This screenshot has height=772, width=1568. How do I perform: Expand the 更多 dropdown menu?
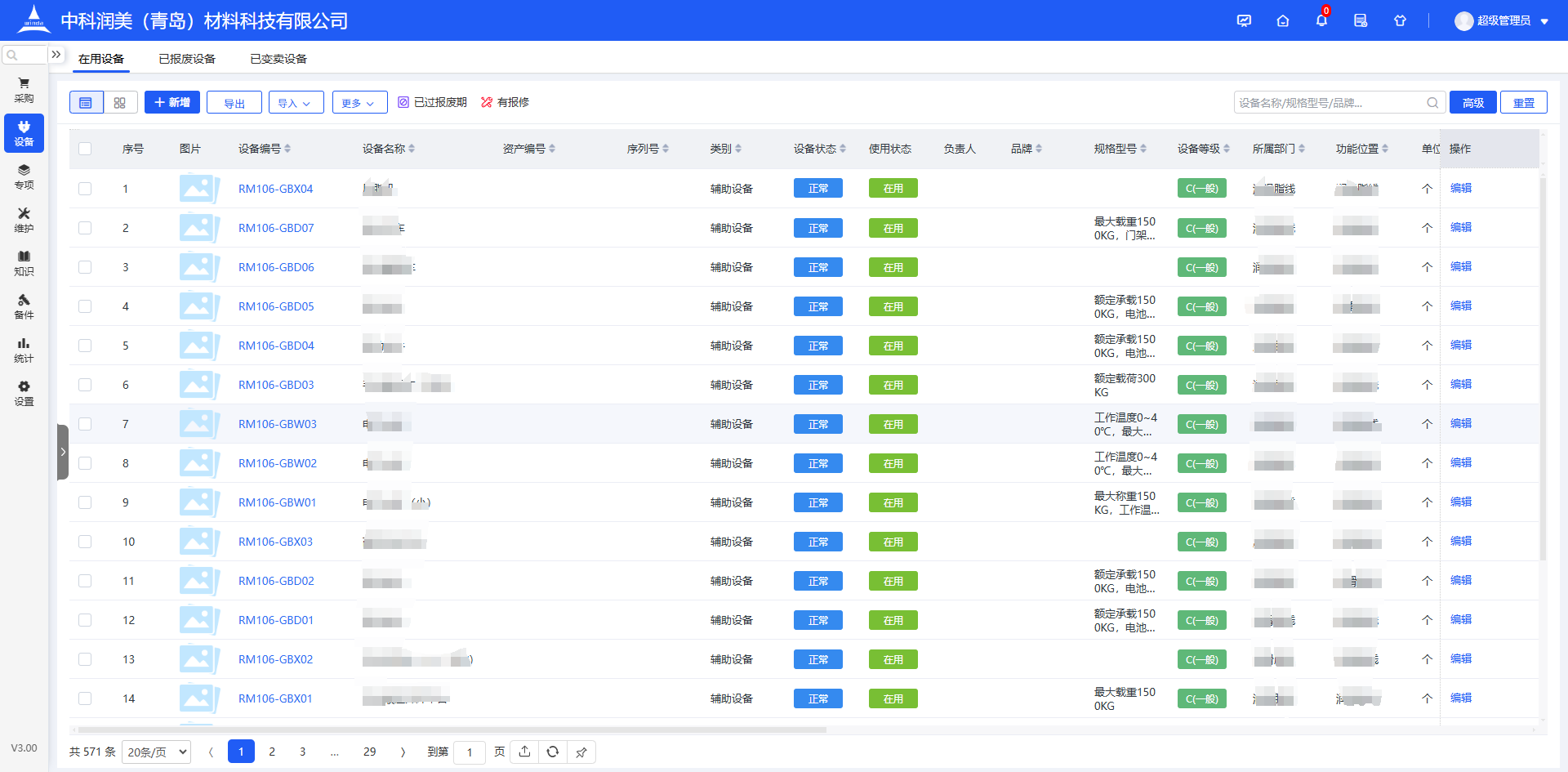click(358, 103)
